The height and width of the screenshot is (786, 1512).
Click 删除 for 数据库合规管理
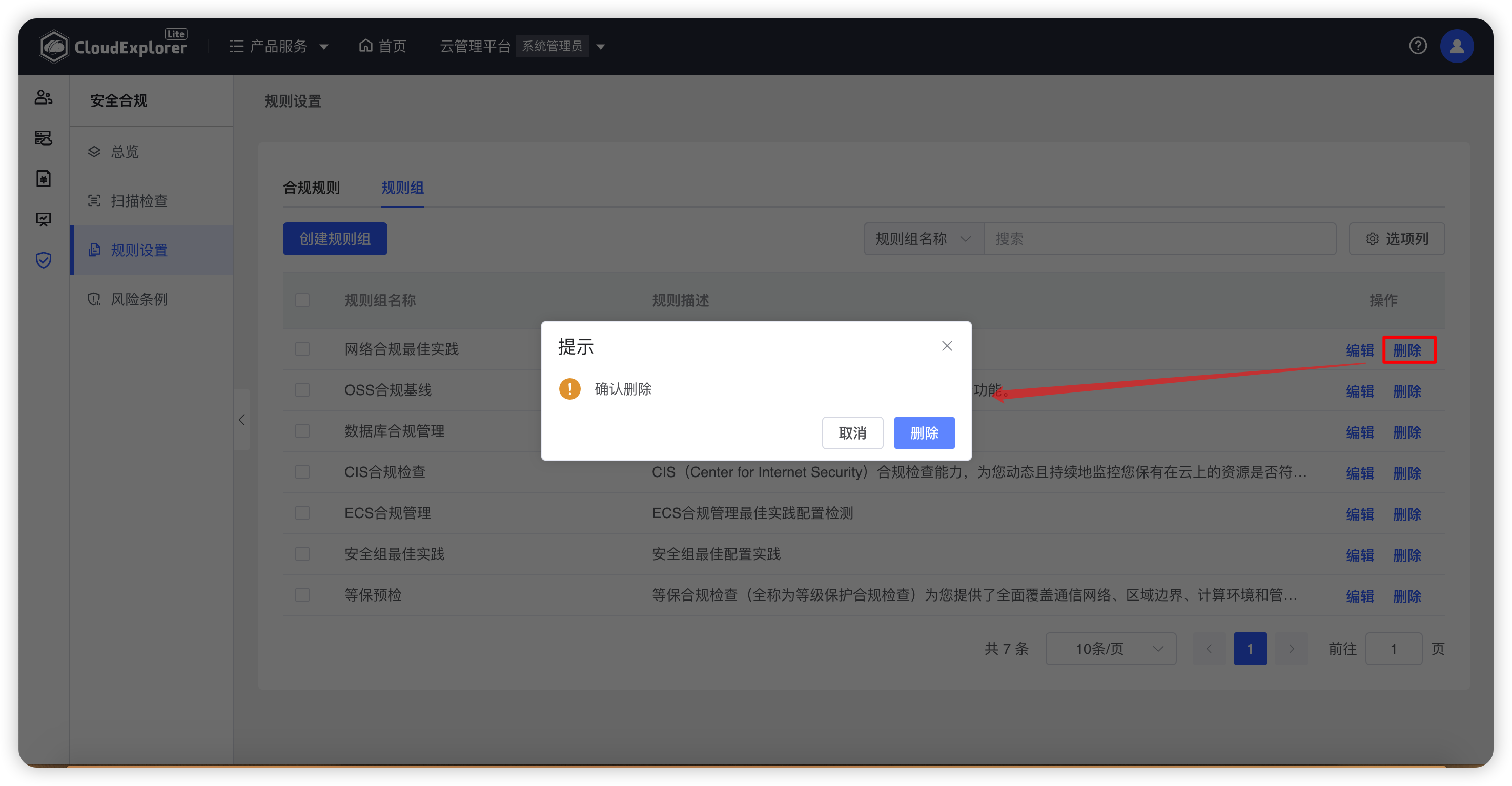tap(1407, 432)
